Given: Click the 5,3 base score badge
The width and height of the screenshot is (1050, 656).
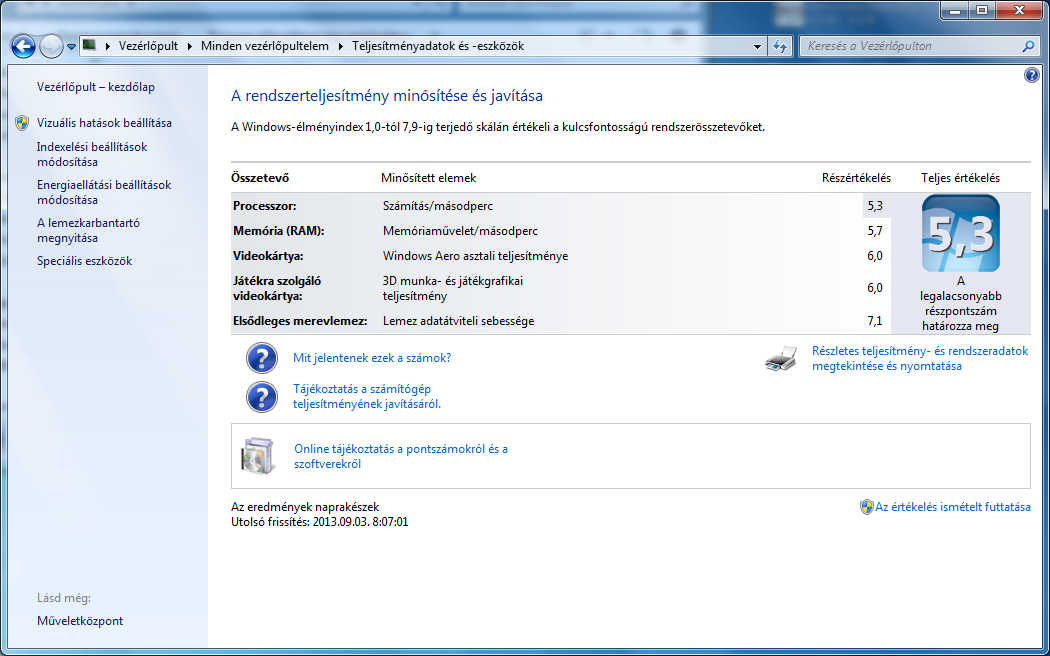Looking at the screenshot, I should click(x=960, y=233).
